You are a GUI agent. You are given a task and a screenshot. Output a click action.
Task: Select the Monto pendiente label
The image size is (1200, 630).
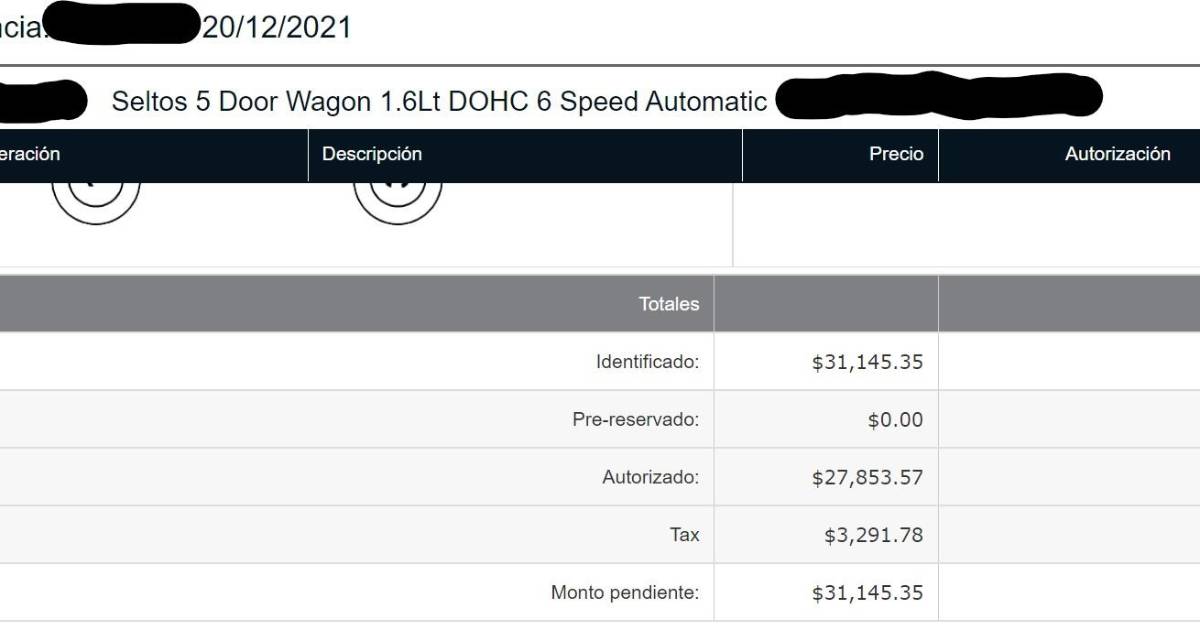tap(625, 593)
